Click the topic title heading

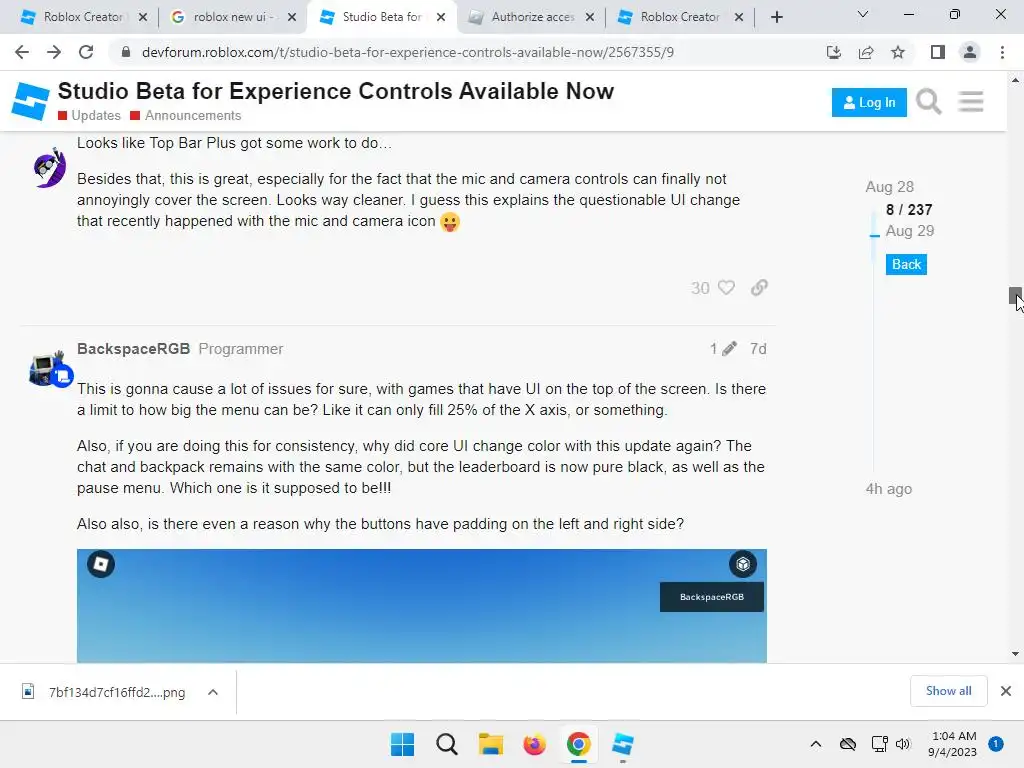(336, 91)
